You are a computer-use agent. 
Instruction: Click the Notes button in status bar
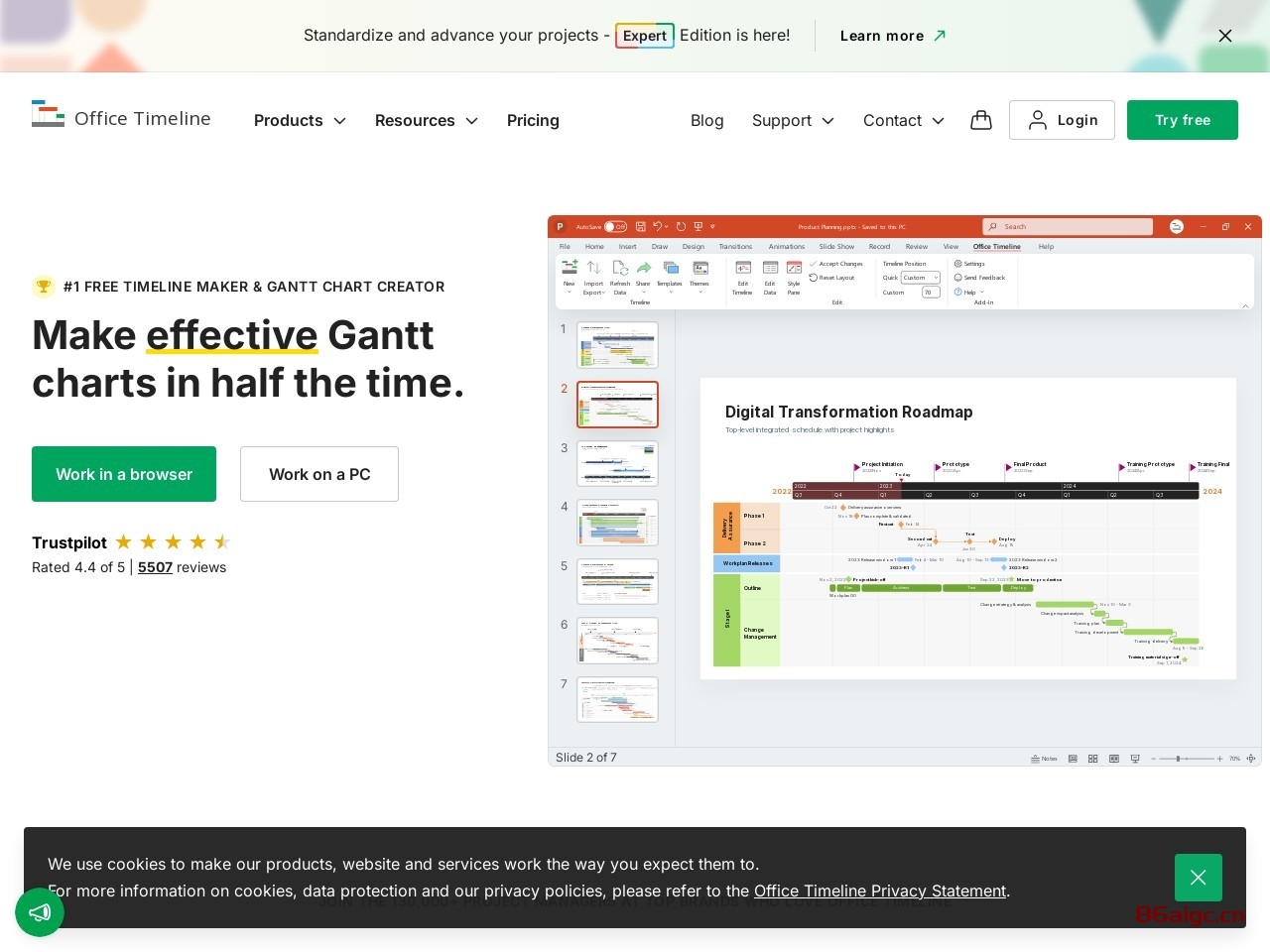(1044, 759)
